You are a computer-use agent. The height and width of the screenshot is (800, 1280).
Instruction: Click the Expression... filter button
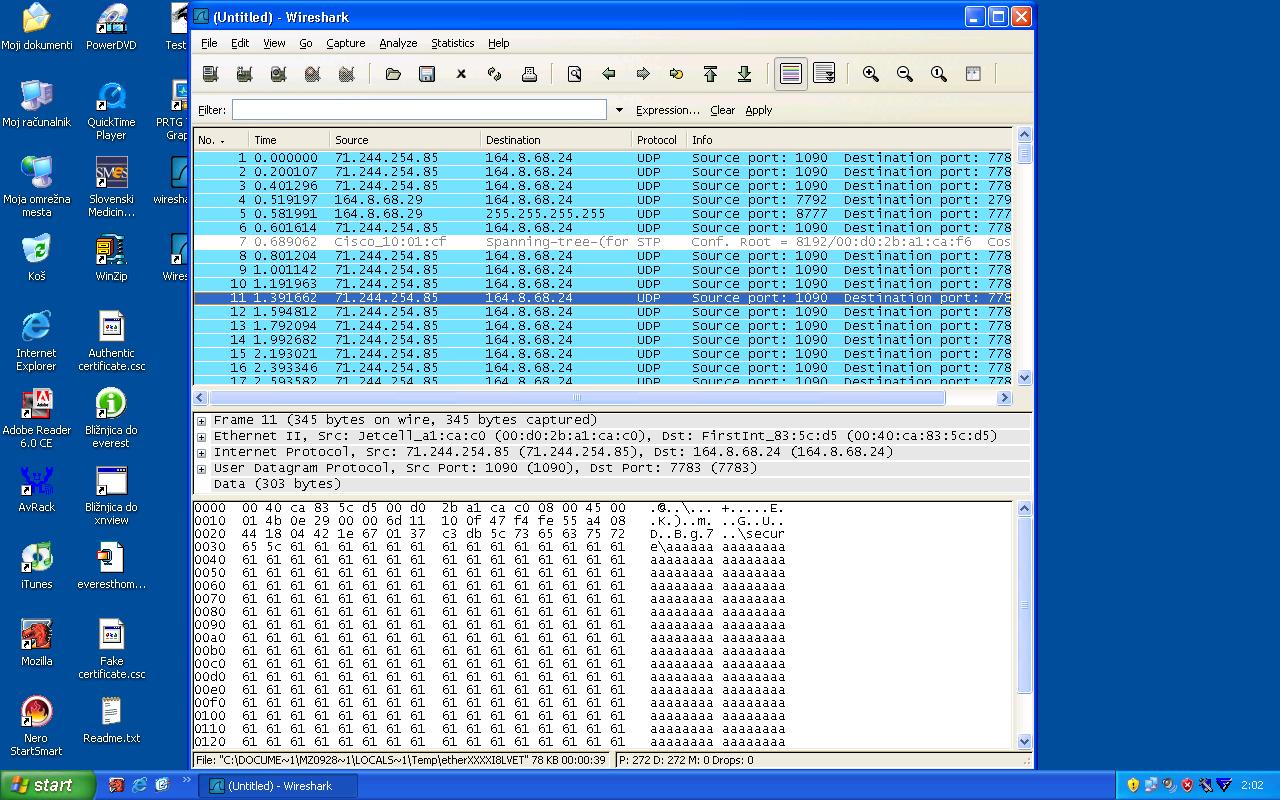[x=668, y=110]
